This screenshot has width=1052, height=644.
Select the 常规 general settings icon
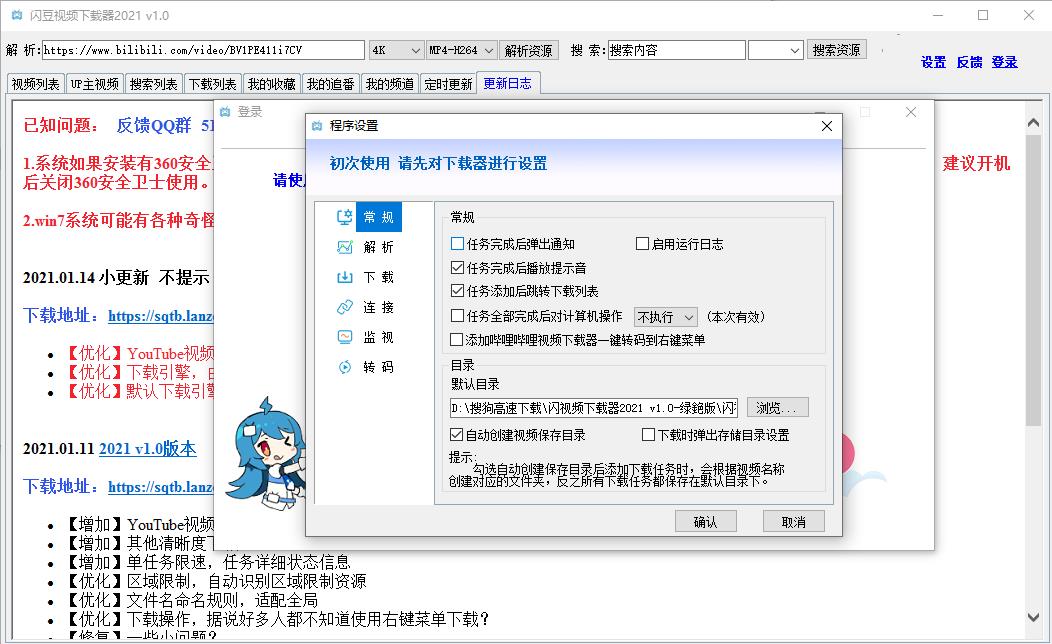point(344,217)
